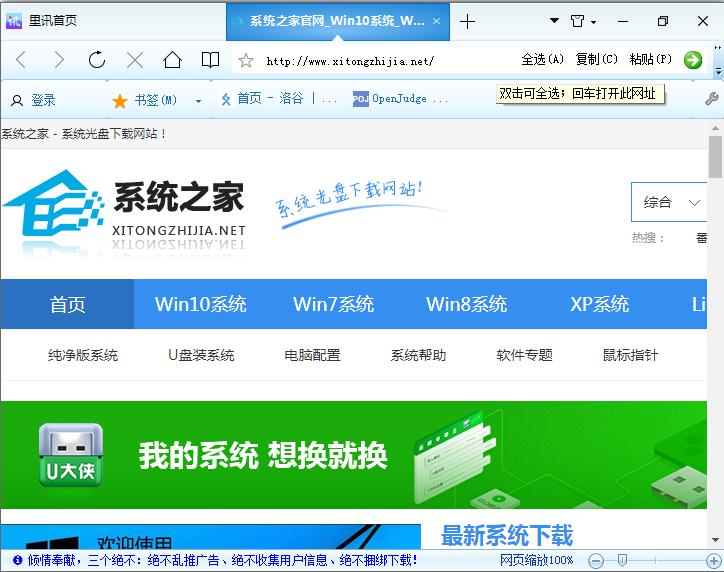Screen dimensions: 724x572
Task: Click the forward navigation arrow
Action: pos(59,60)
